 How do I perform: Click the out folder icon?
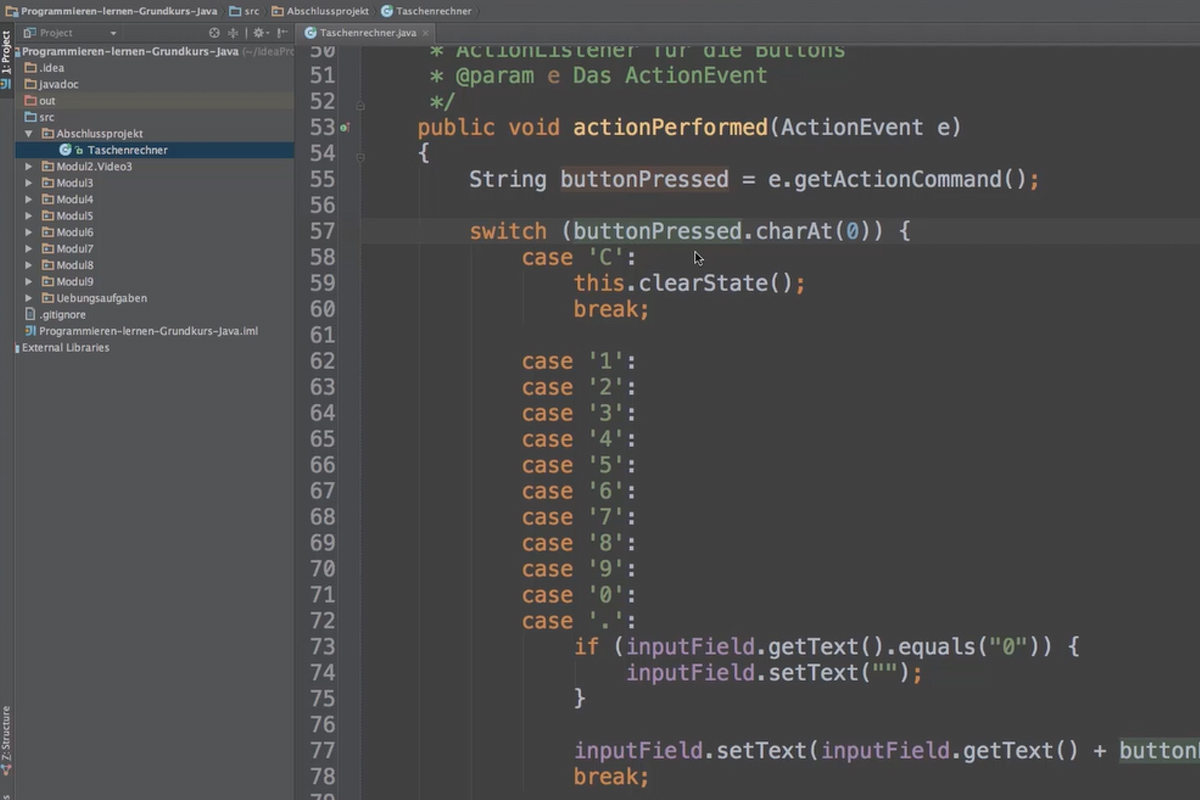[30, 101]
